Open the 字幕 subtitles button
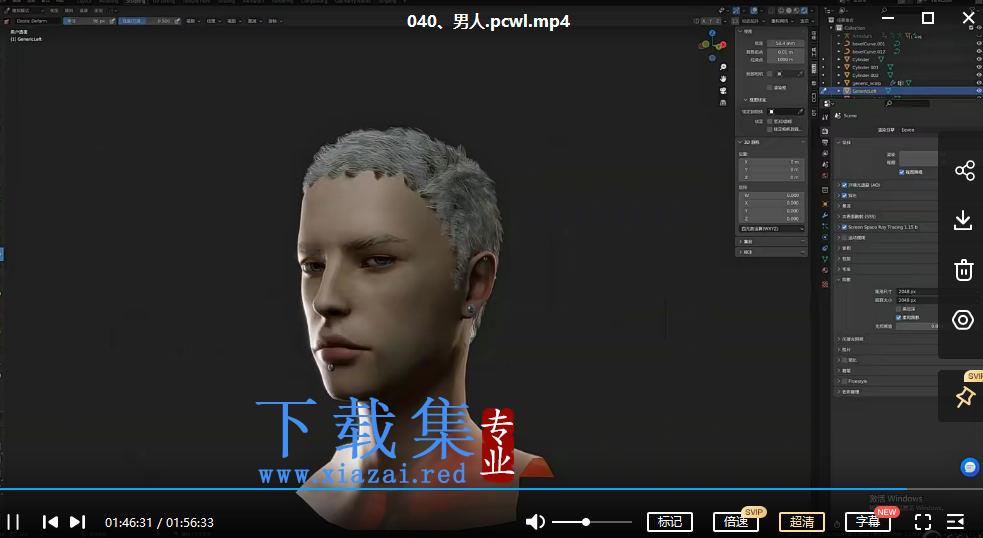This screenshot has height=538, width=983. click(868, 522)
